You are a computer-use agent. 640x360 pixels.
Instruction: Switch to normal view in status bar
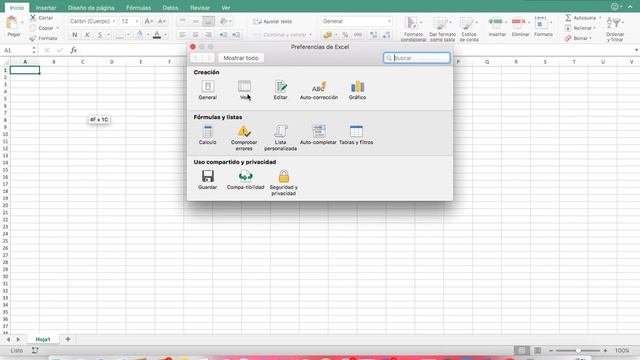[522, 350]
